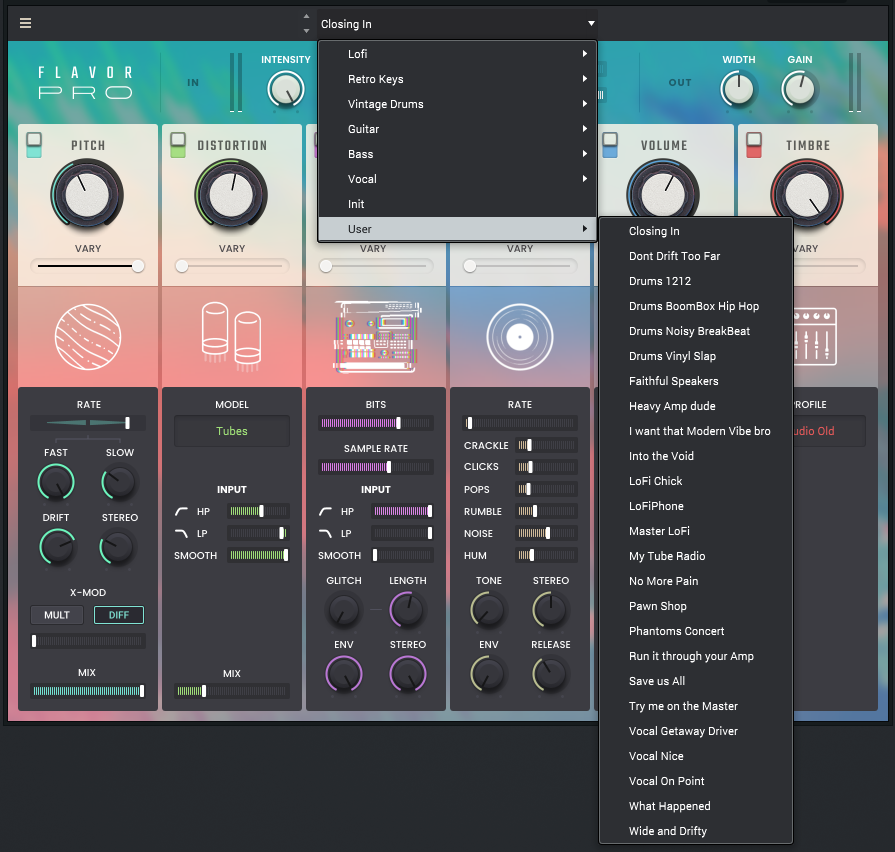Adjust the Noise slider
Image resolution: width=895 pixels, height=852 pixels.
pyautogui.click(x=546, y=534)
